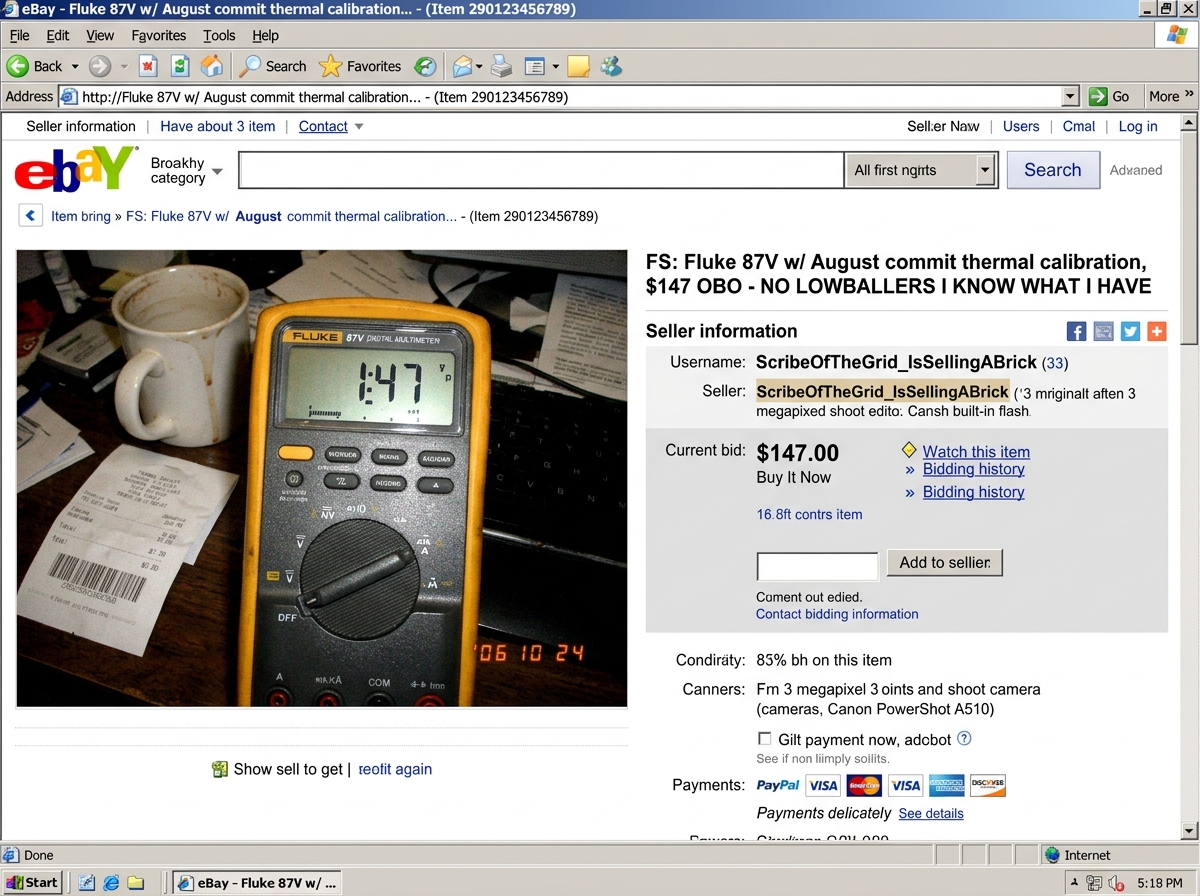
Task: Open seller feedback score (33) link
Action: coord(1055,363)
